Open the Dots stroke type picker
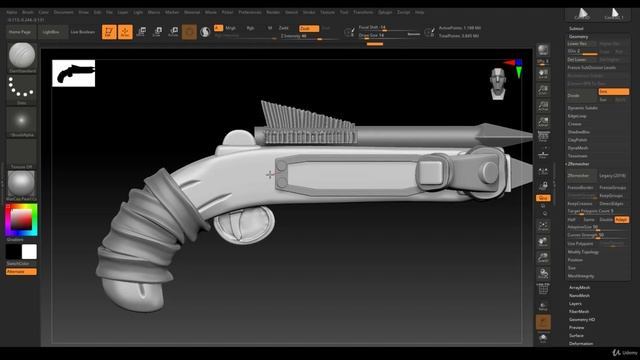640x360 pixels. [x=22, y=89]
